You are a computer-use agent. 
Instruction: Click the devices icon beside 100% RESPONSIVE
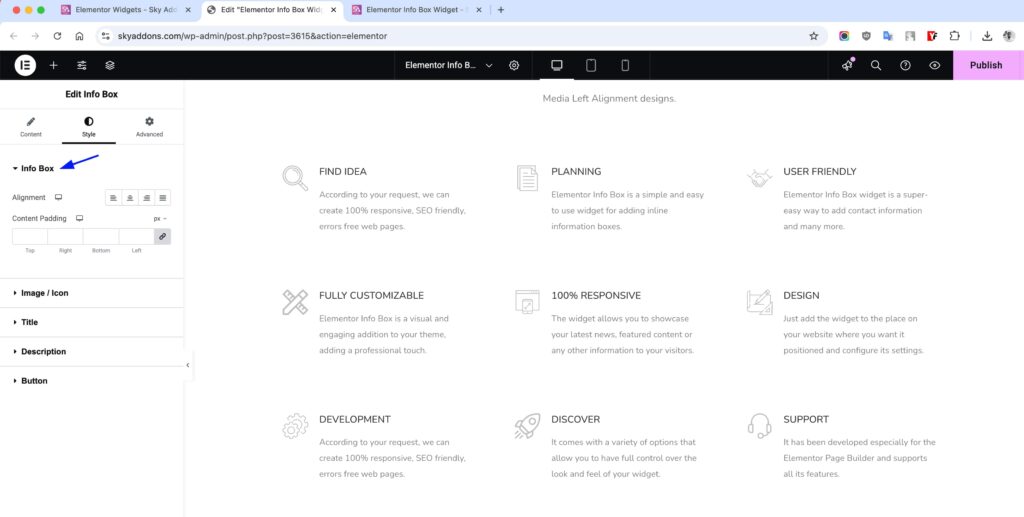(527, 302)
